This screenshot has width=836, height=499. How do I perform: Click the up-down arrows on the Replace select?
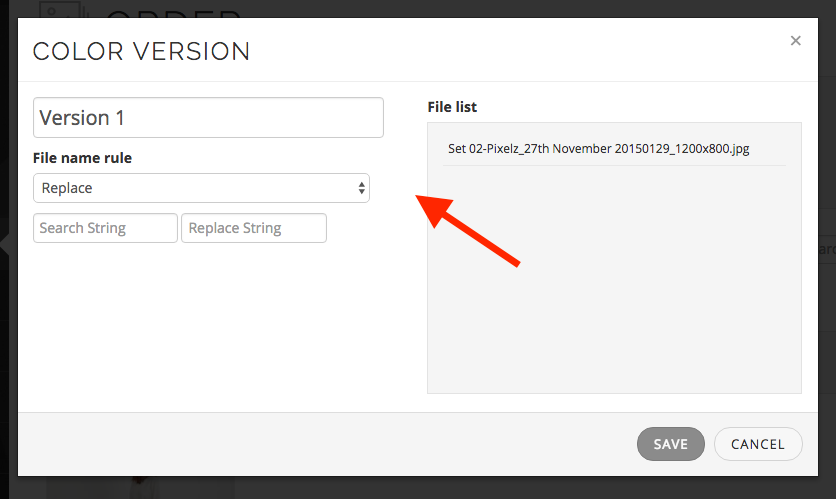click(361, 188)
